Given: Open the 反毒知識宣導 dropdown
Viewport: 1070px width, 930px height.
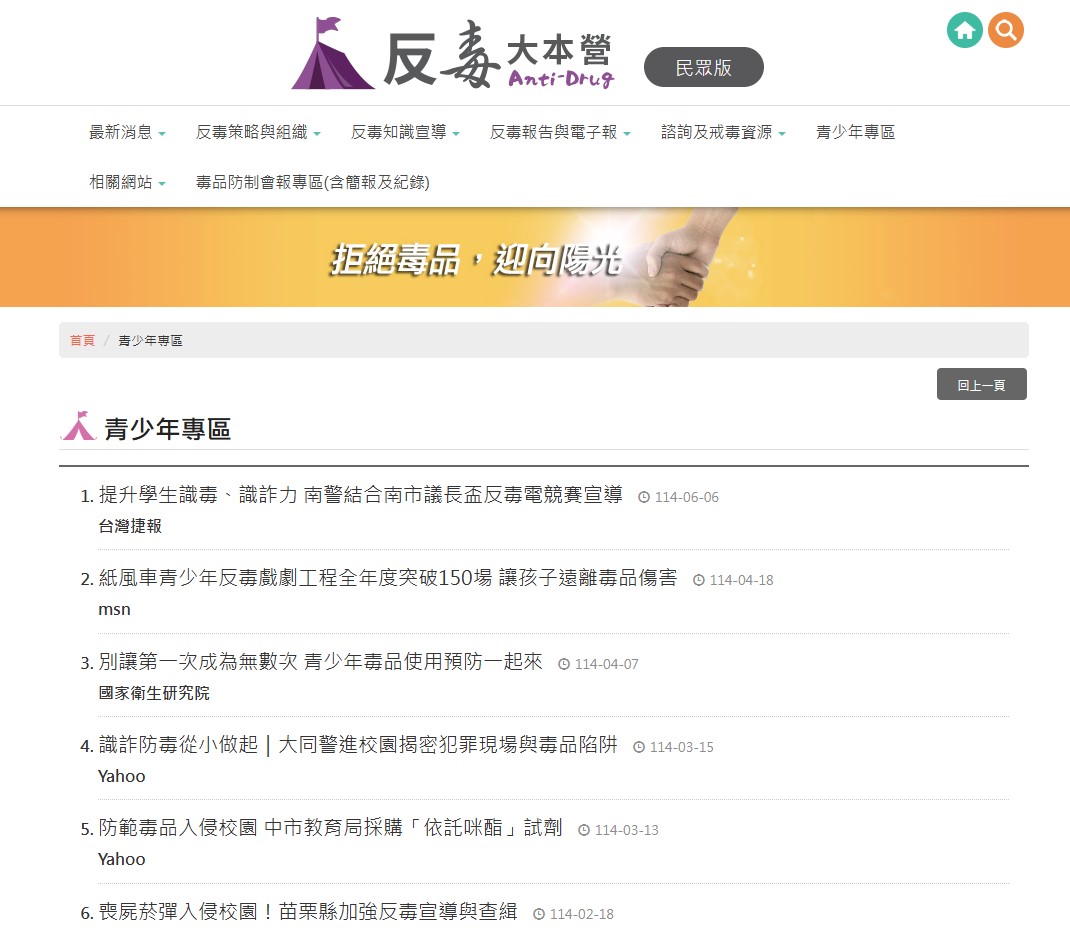Looking at the screenshot, I should coord(403,131).
